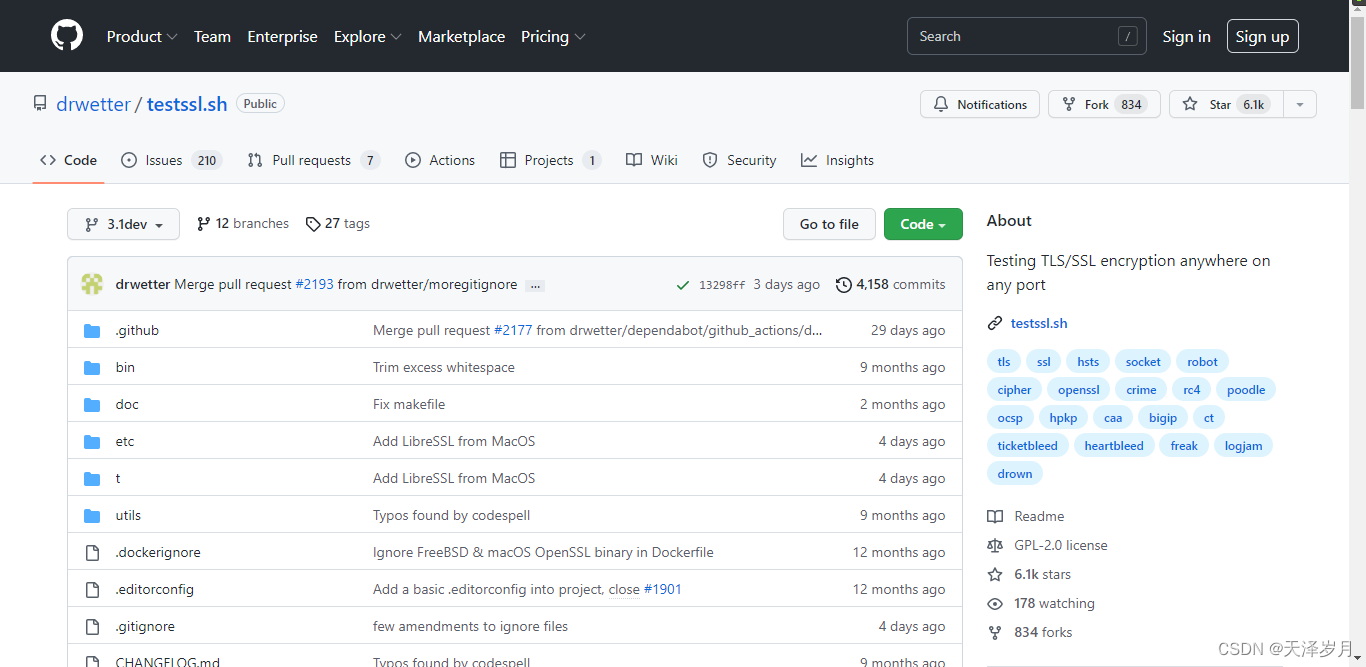Open the .dockerignore file name
The width and height of the screenshot is (1366, 667).
158,552
